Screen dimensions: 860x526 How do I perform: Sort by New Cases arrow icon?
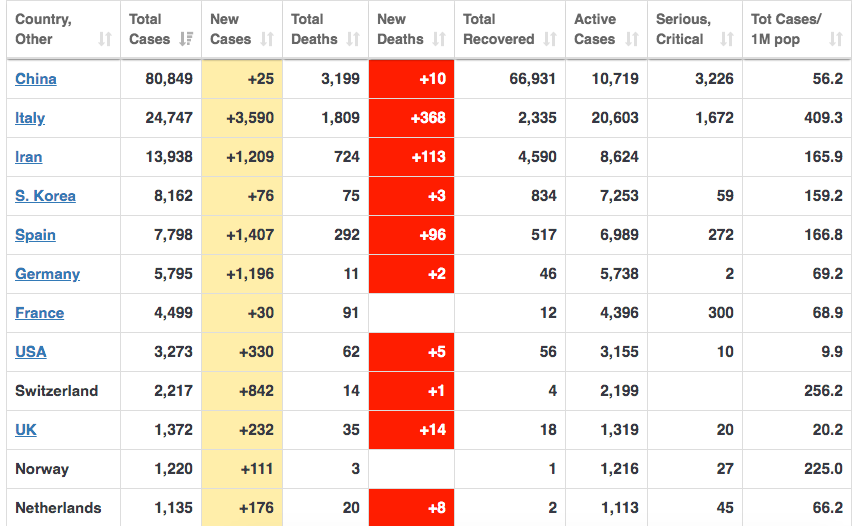[x=267, y=39]
